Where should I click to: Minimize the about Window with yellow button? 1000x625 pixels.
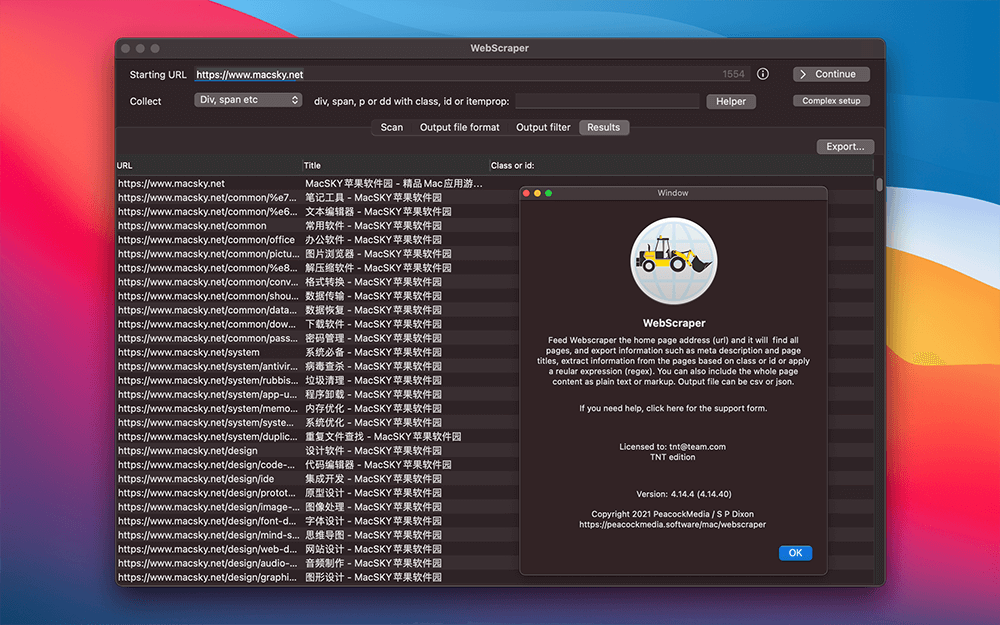537,193
